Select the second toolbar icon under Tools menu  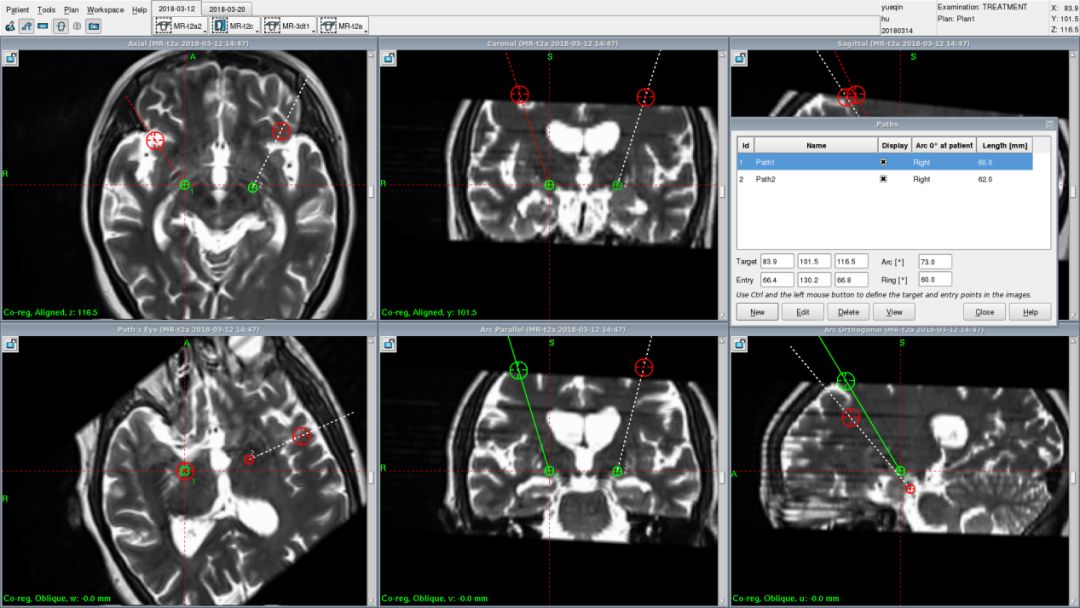click(x=27, y=26)
